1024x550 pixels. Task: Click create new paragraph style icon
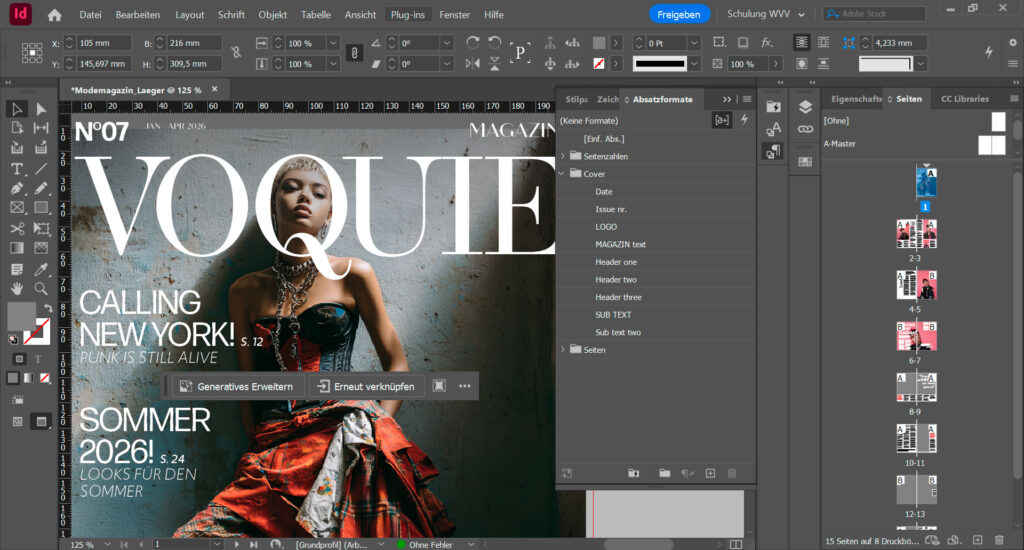(711, 473)
